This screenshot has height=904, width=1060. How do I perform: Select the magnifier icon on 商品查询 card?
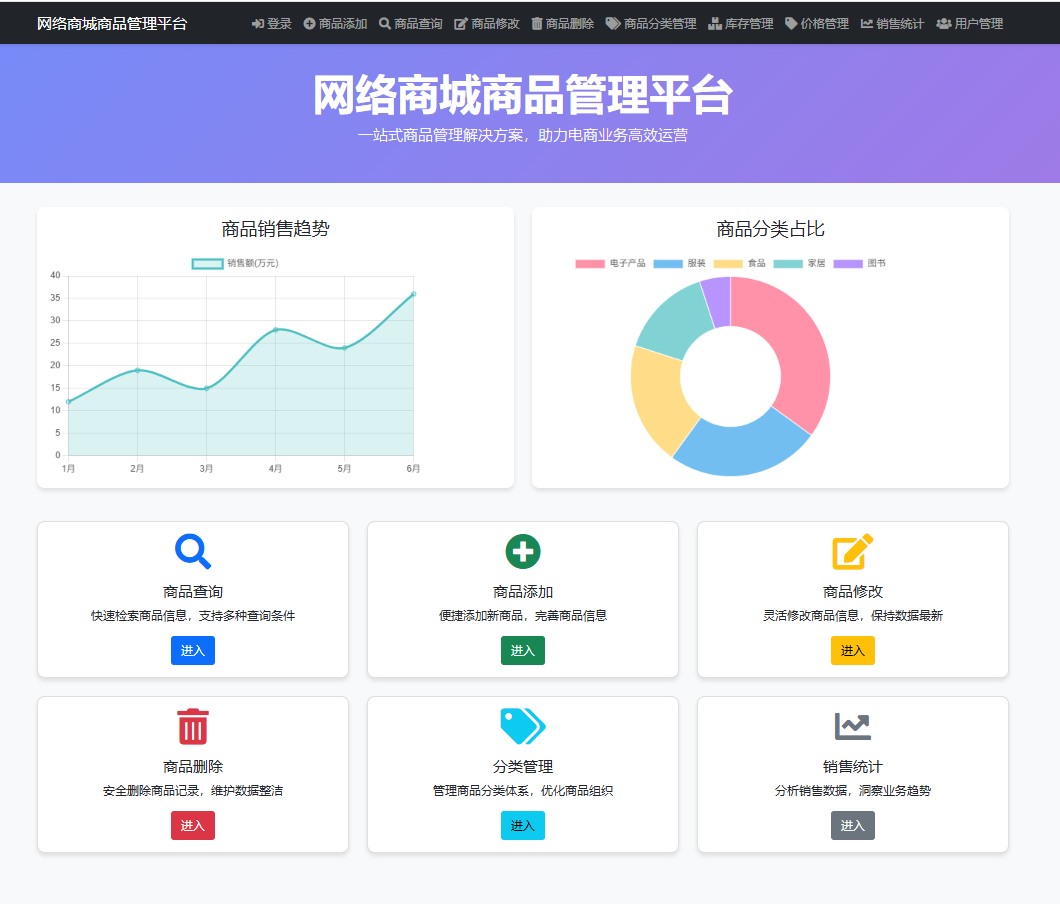pos(192,551)
